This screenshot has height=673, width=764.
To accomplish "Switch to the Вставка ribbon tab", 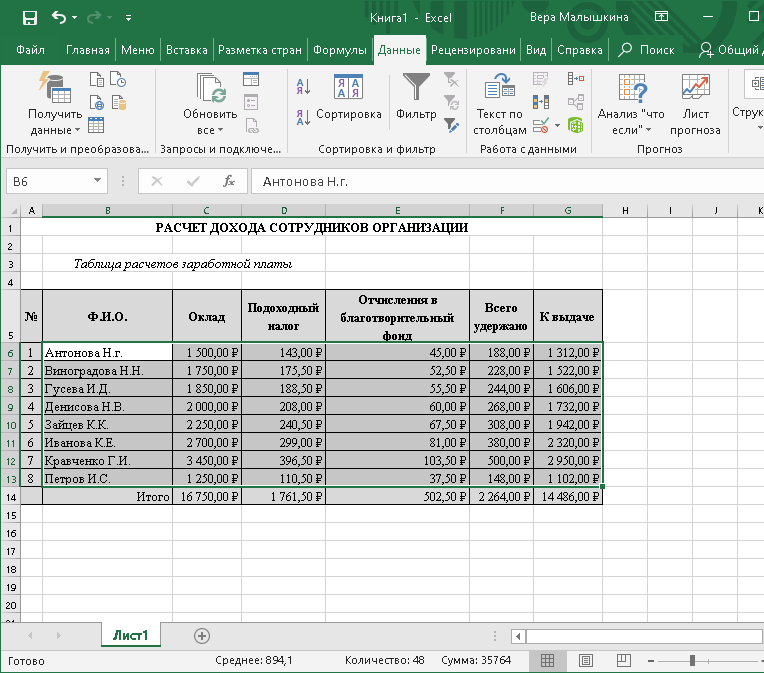I will pyautogui.click(x=186, y=50).
